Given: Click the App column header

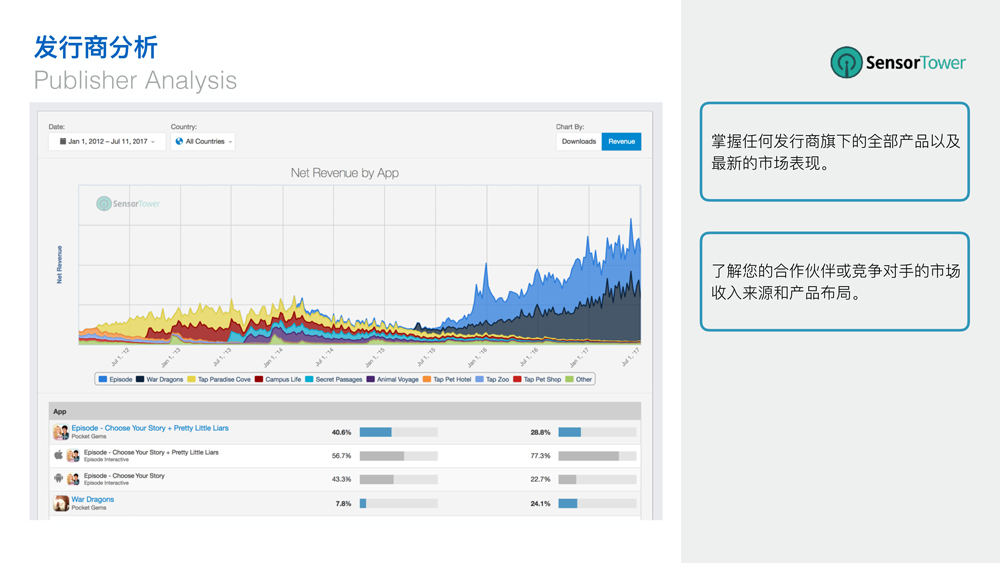Looking at the screenshot, I should tap(60, 411).
